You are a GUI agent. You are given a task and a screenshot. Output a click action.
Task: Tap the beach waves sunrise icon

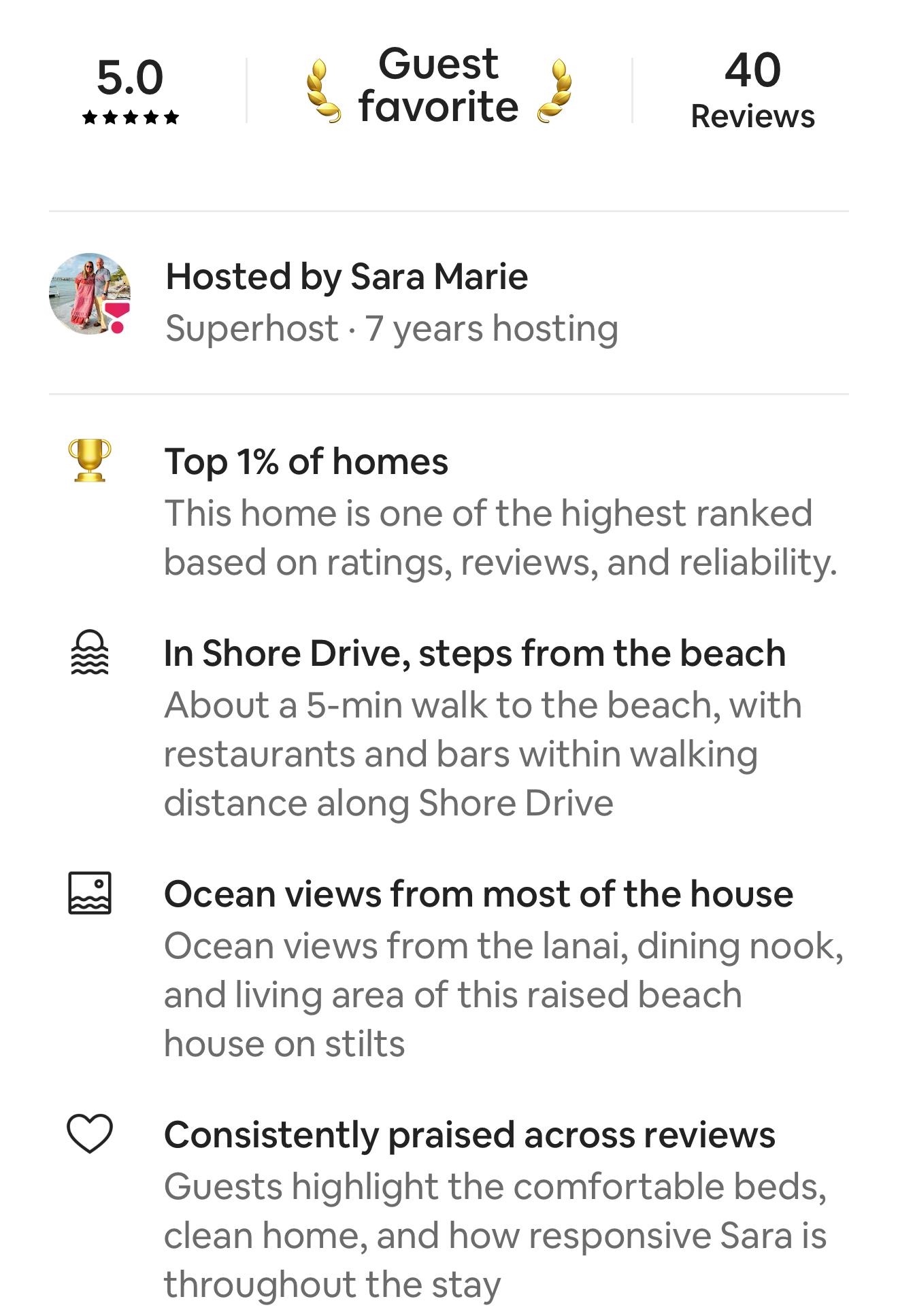click(90, 652)
